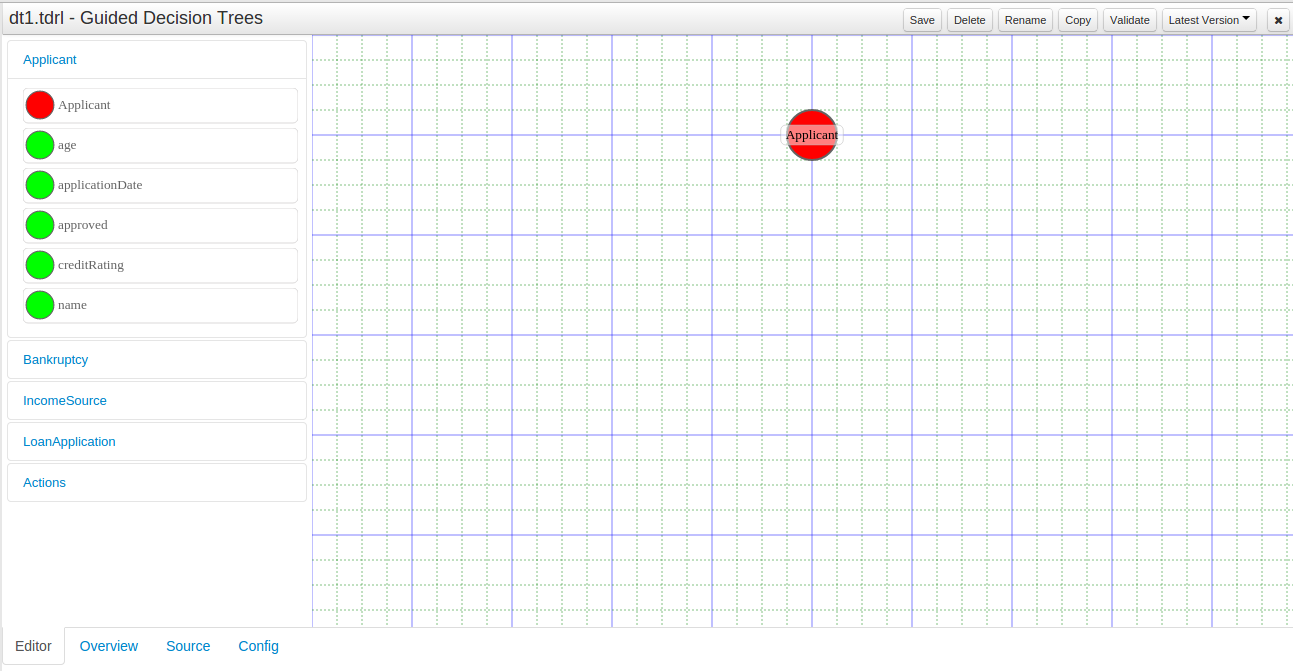Select the name field green circle
The height and width of the screenshot is (671, 1293).
[x=40, y=305]
